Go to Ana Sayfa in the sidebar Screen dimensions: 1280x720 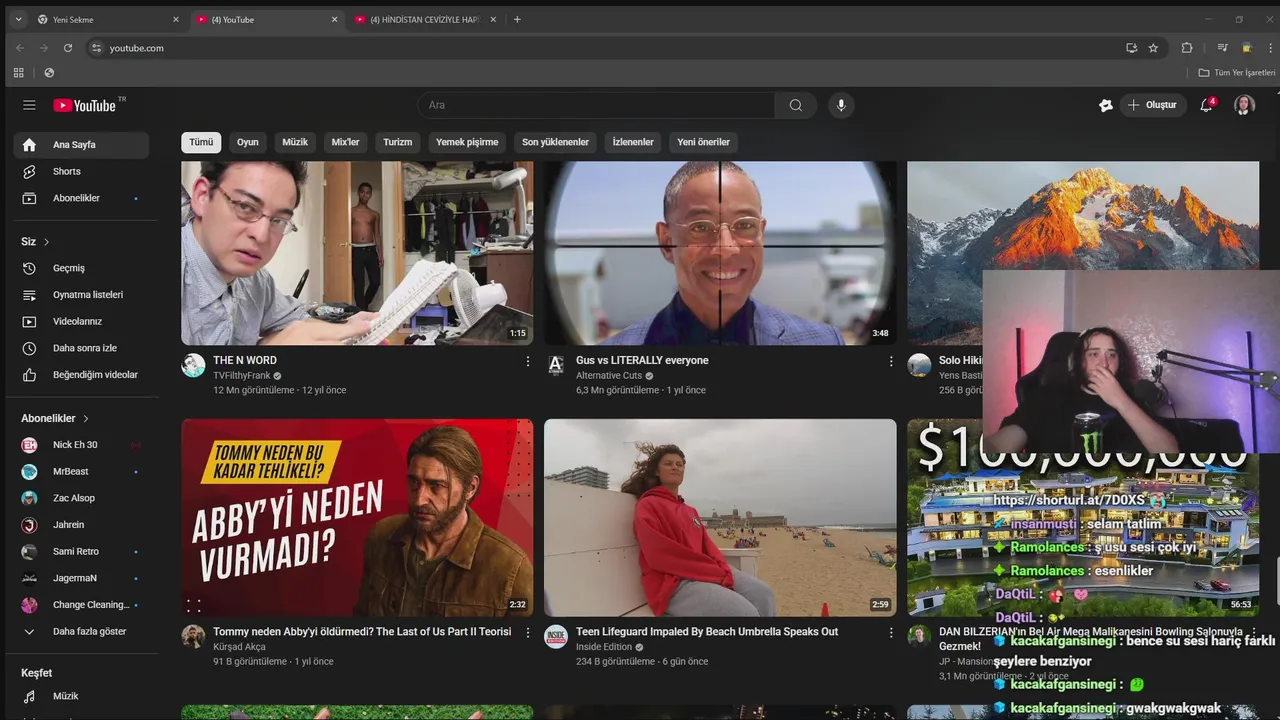pos(81,145)
